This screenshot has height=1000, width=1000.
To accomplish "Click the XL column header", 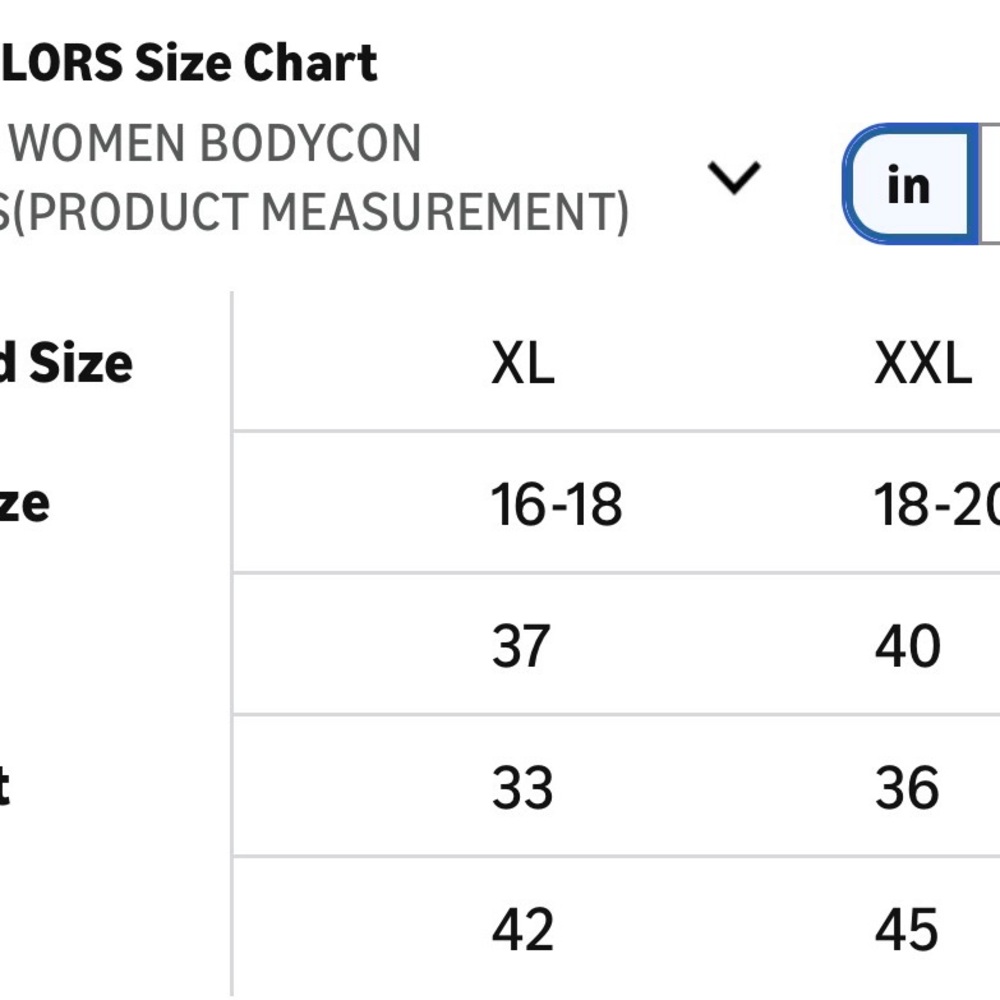I will (523, 362).
